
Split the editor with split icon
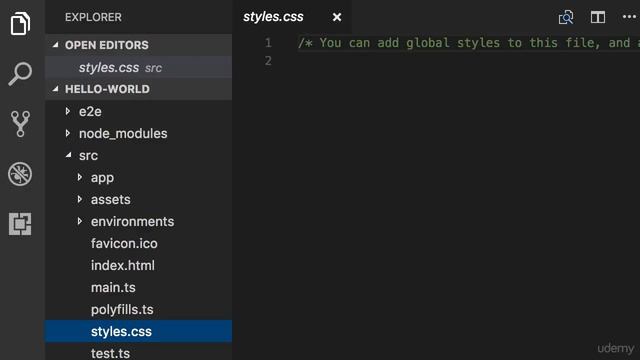(598, 17)
